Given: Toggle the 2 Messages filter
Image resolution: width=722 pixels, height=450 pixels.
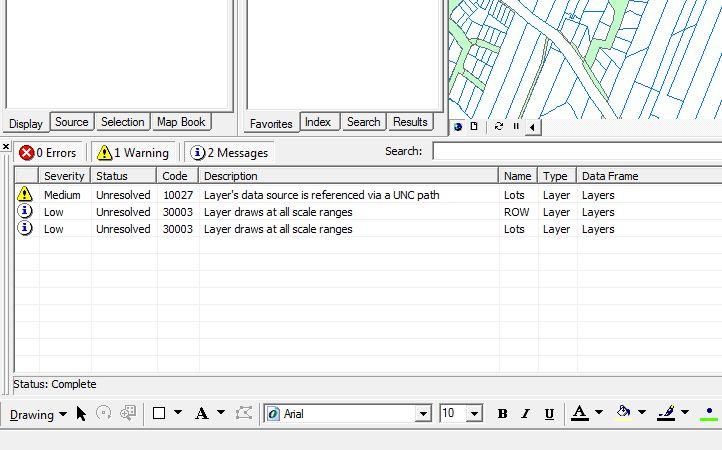Looking at the screenshot, I should point(229,152).
